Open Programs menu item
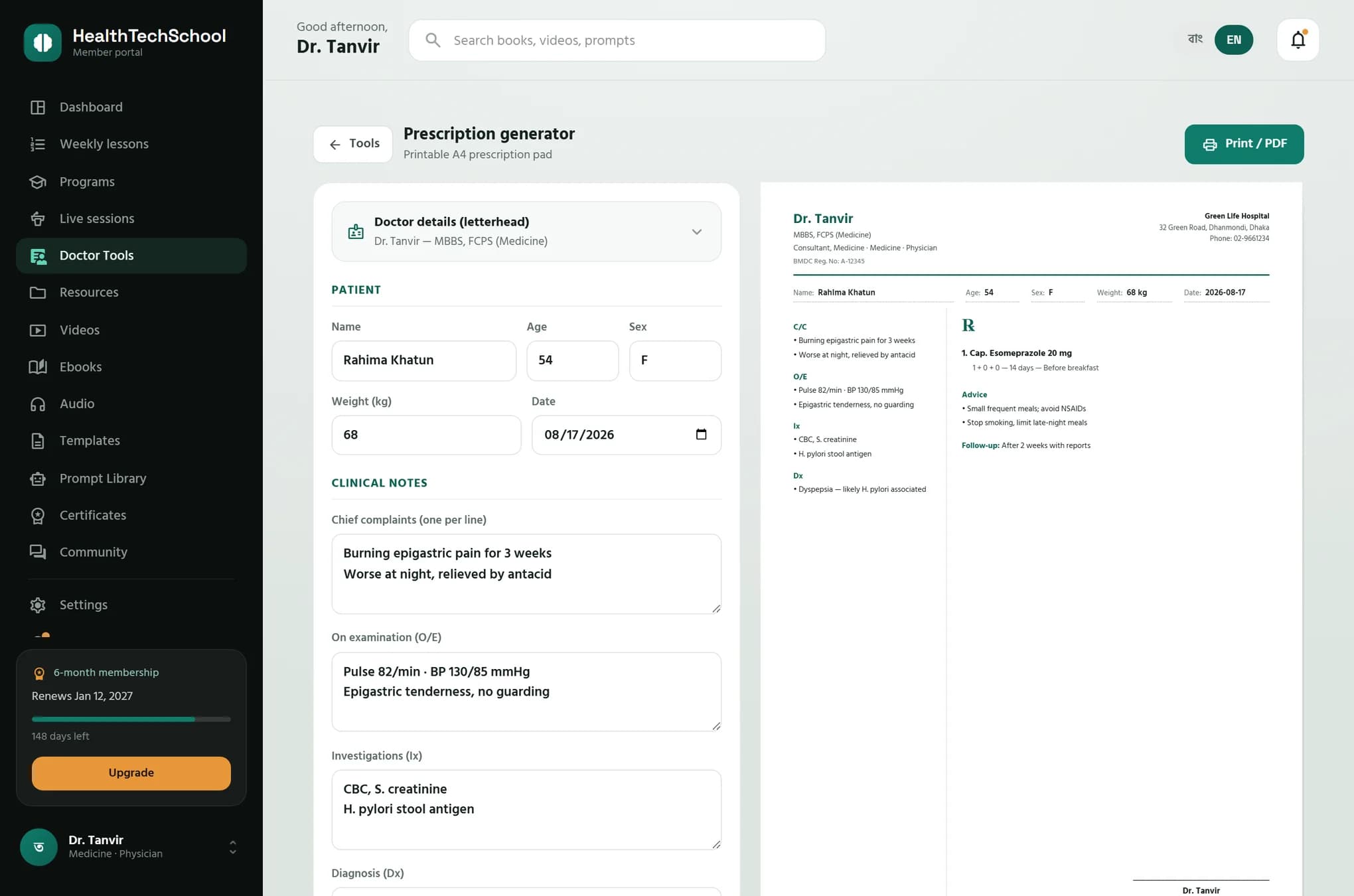 131,182
